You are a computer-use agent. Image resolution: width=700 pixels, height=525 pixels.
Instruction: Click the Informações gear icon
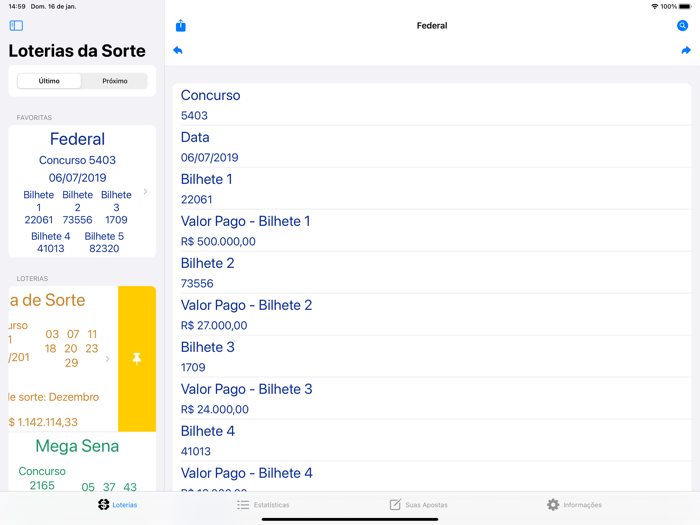tap(553, 505)
